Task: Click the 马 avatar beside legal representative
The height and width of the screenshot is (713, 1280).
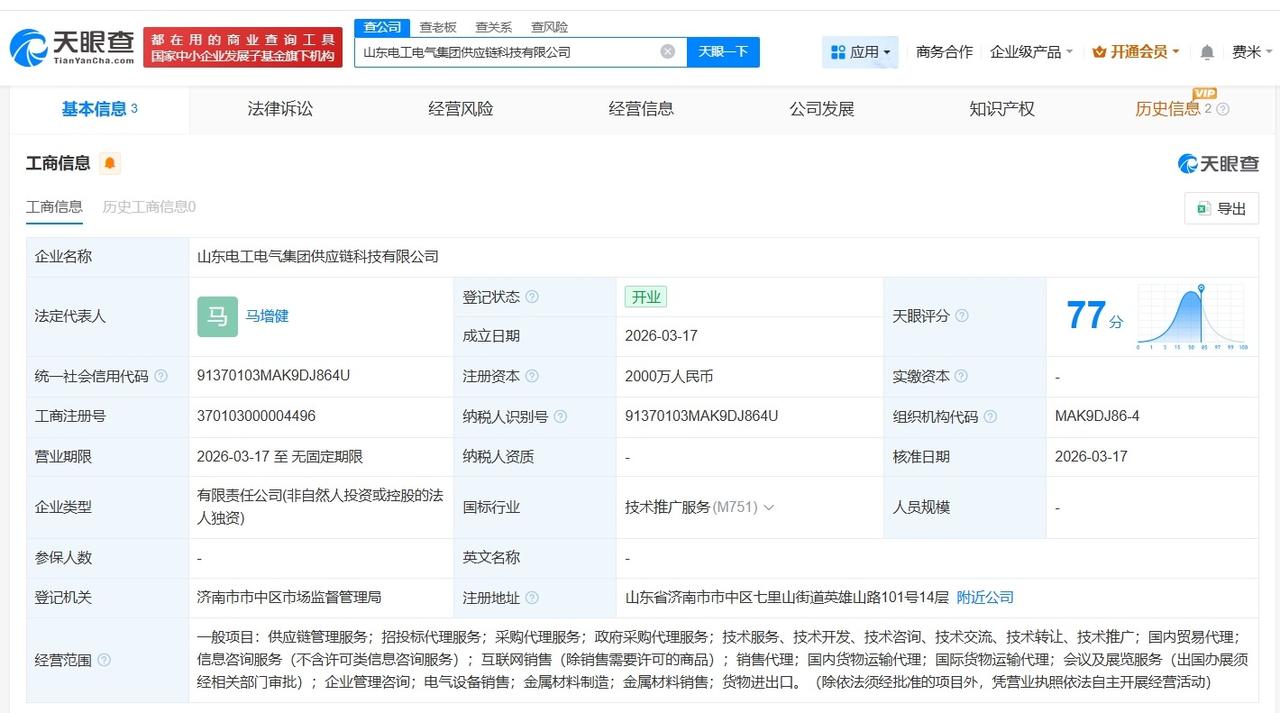Action: (x=217, y=316)
